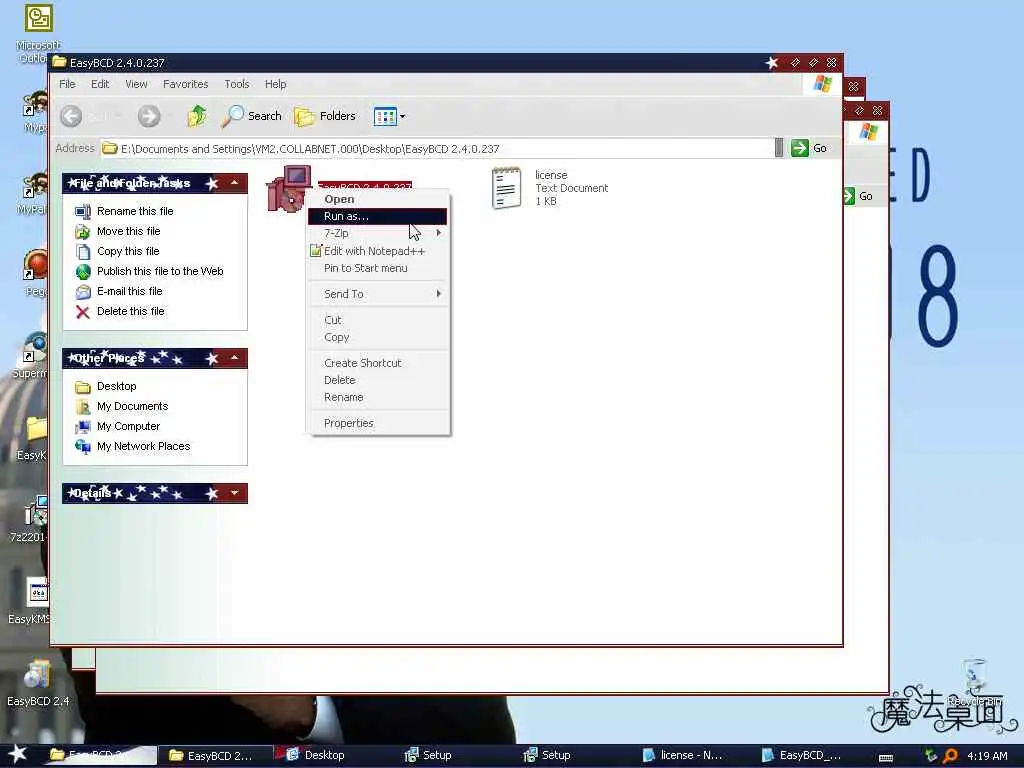Open the Edit menu

[x=100, y=84]
